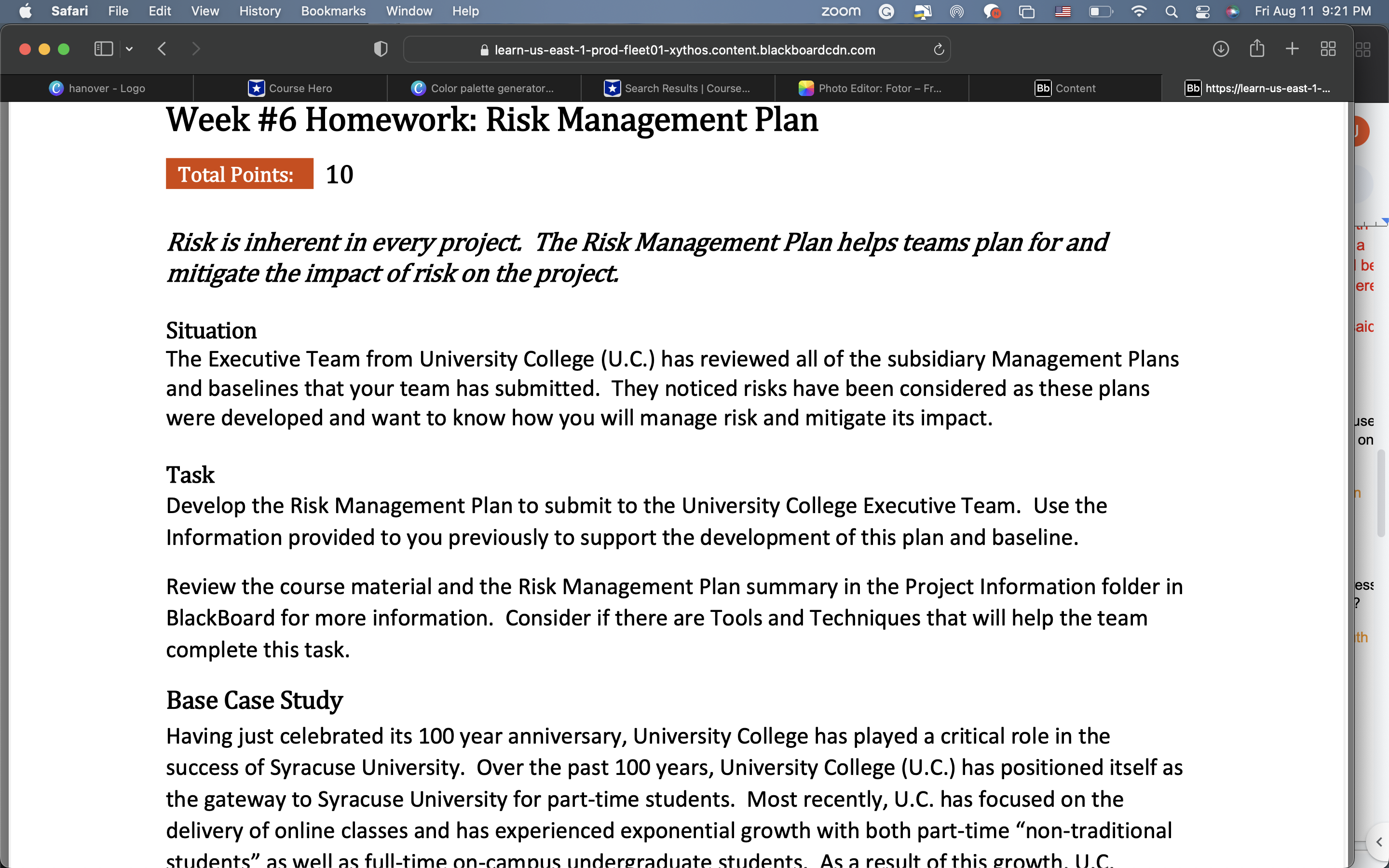Toggle the Safari sidebar
This screenshot has height=868, width=1389.
click(x=103, y=49)
